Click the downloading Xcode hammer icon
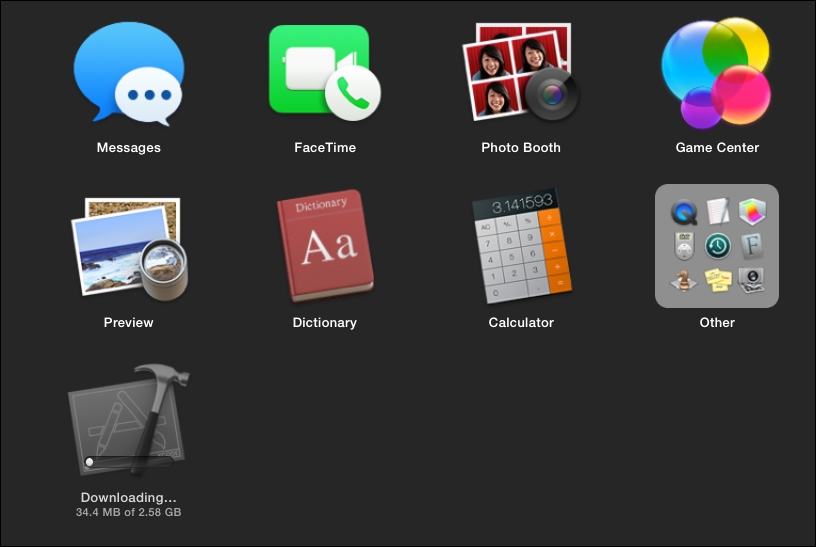 (x=129, y=419)
